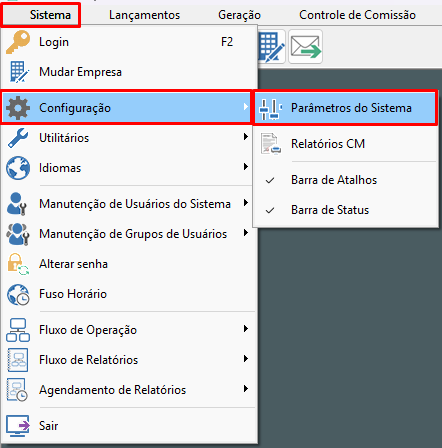Viewport: 442px width, 448px height.
Task: Click the monitor-and-arrow icon beside Sair
Action: (x=18, y=426)
